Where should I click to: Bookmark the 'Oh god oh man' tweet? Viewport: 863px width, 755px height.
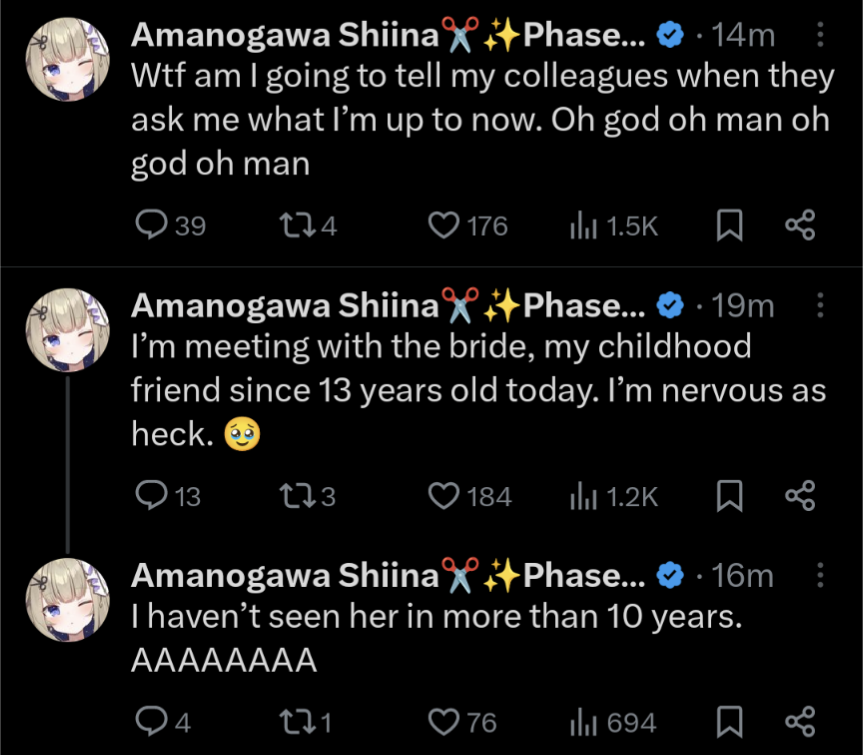click(x=730, y=227)
